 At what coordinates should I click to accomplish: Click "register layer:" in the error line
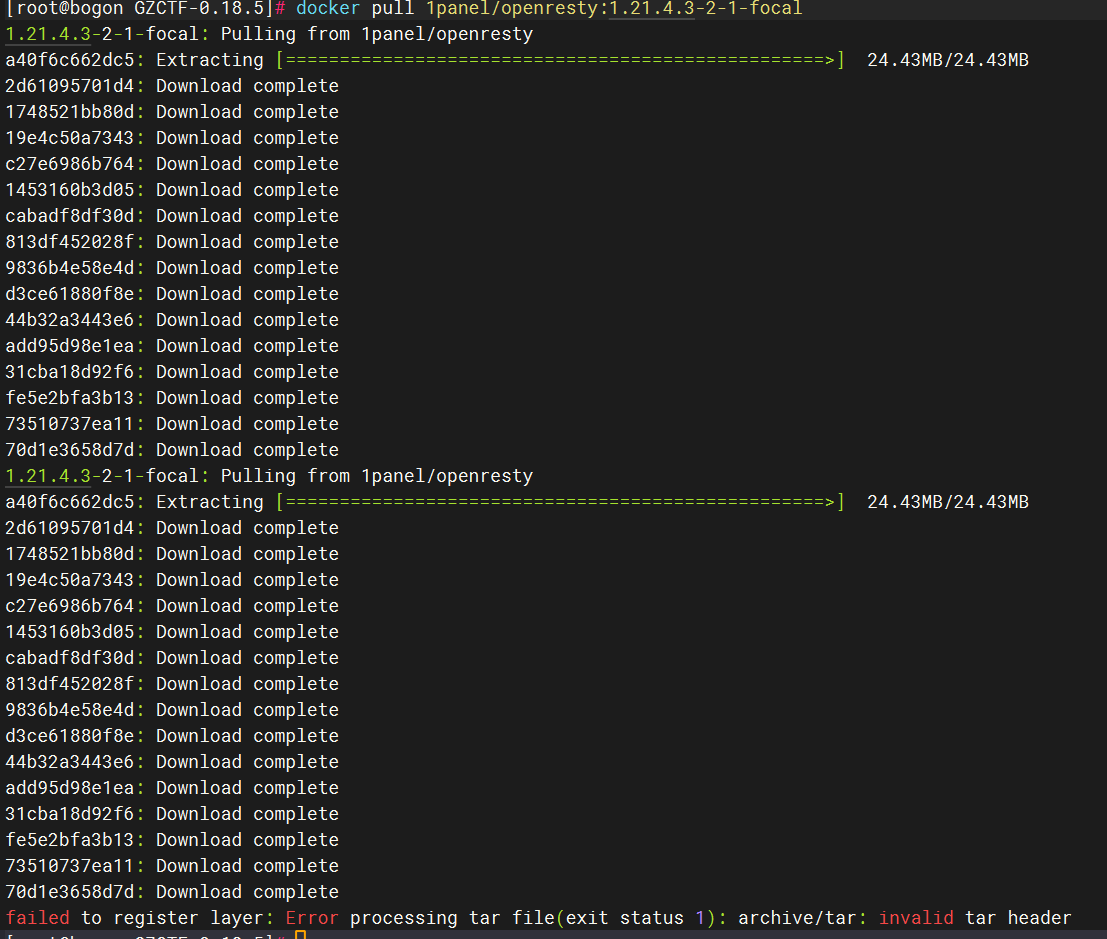click(193, 918)
